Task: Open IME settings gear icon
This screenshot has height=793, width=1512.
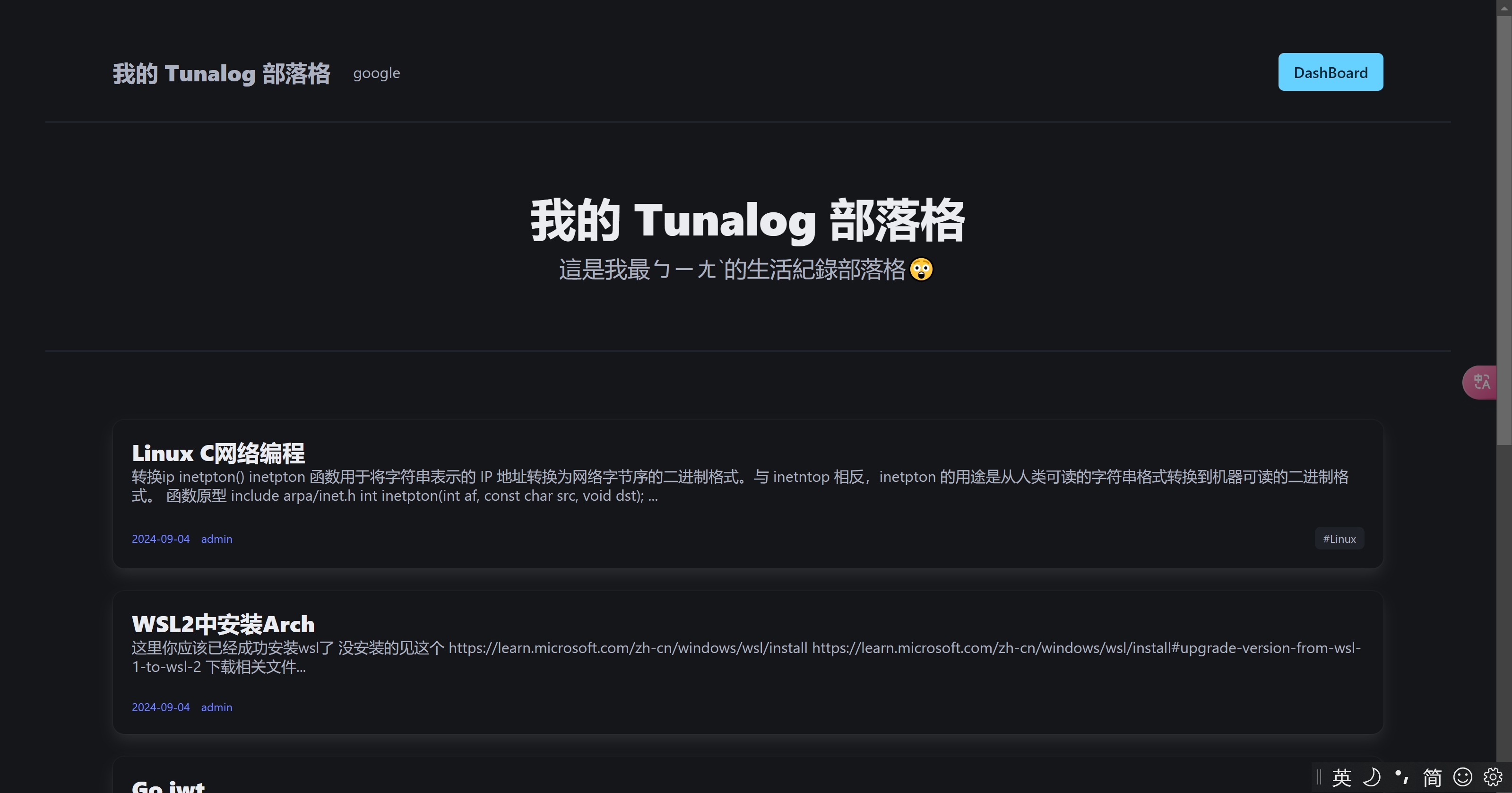Action: [1493, 777]
